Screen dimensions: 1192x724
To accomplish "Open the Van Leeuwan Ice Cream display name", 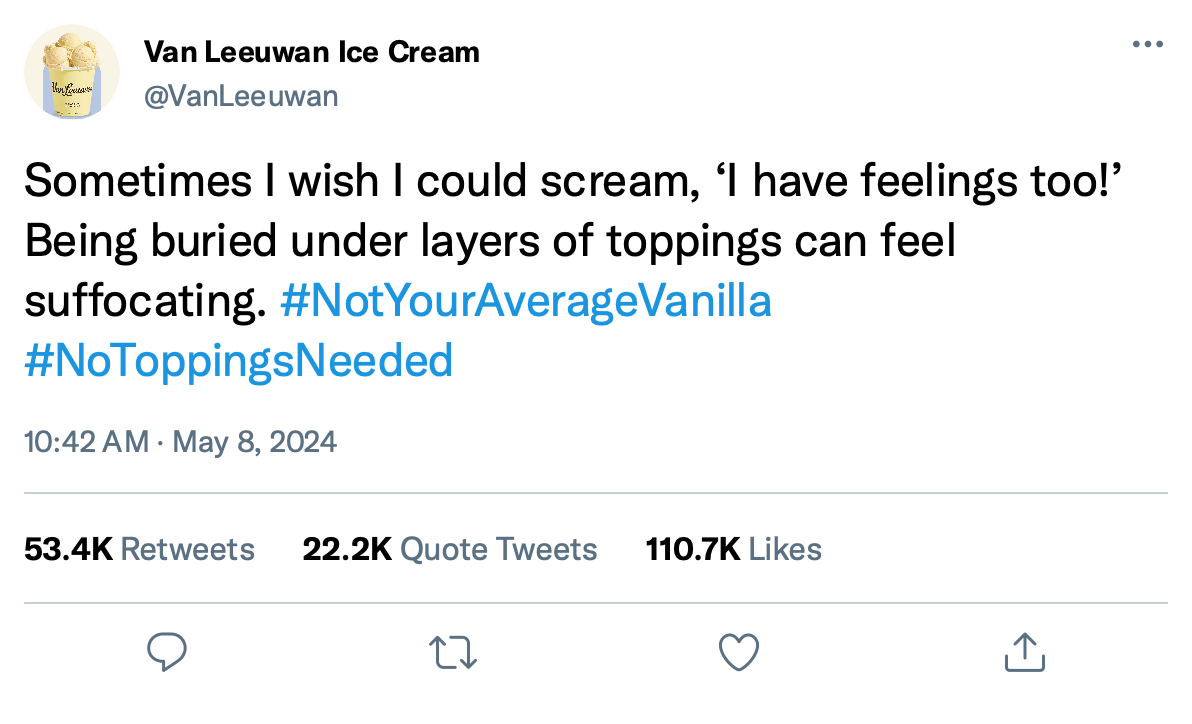I will point(312,51).
